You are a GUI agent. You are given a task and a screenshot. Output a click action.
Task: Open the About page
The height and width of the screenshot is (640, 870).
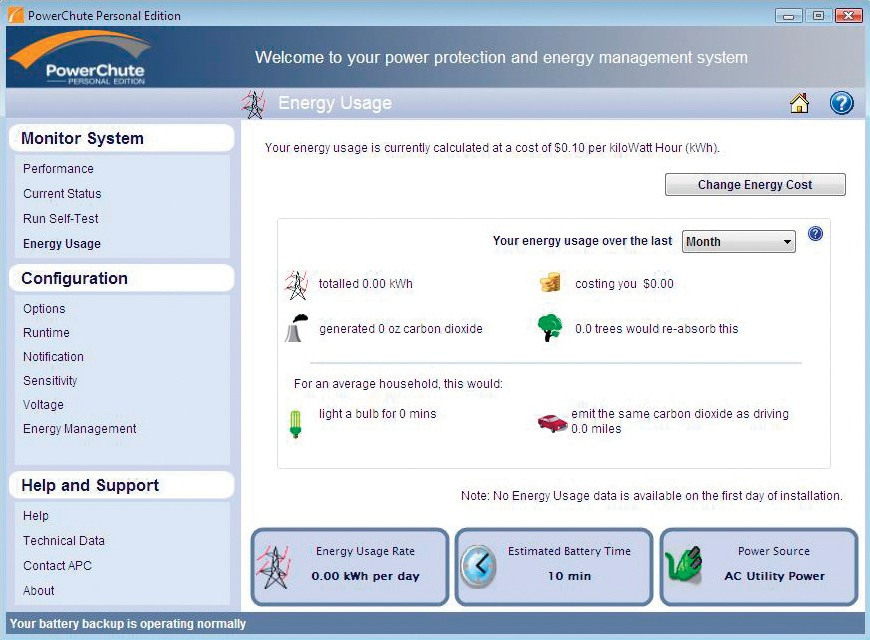[38, 591]
